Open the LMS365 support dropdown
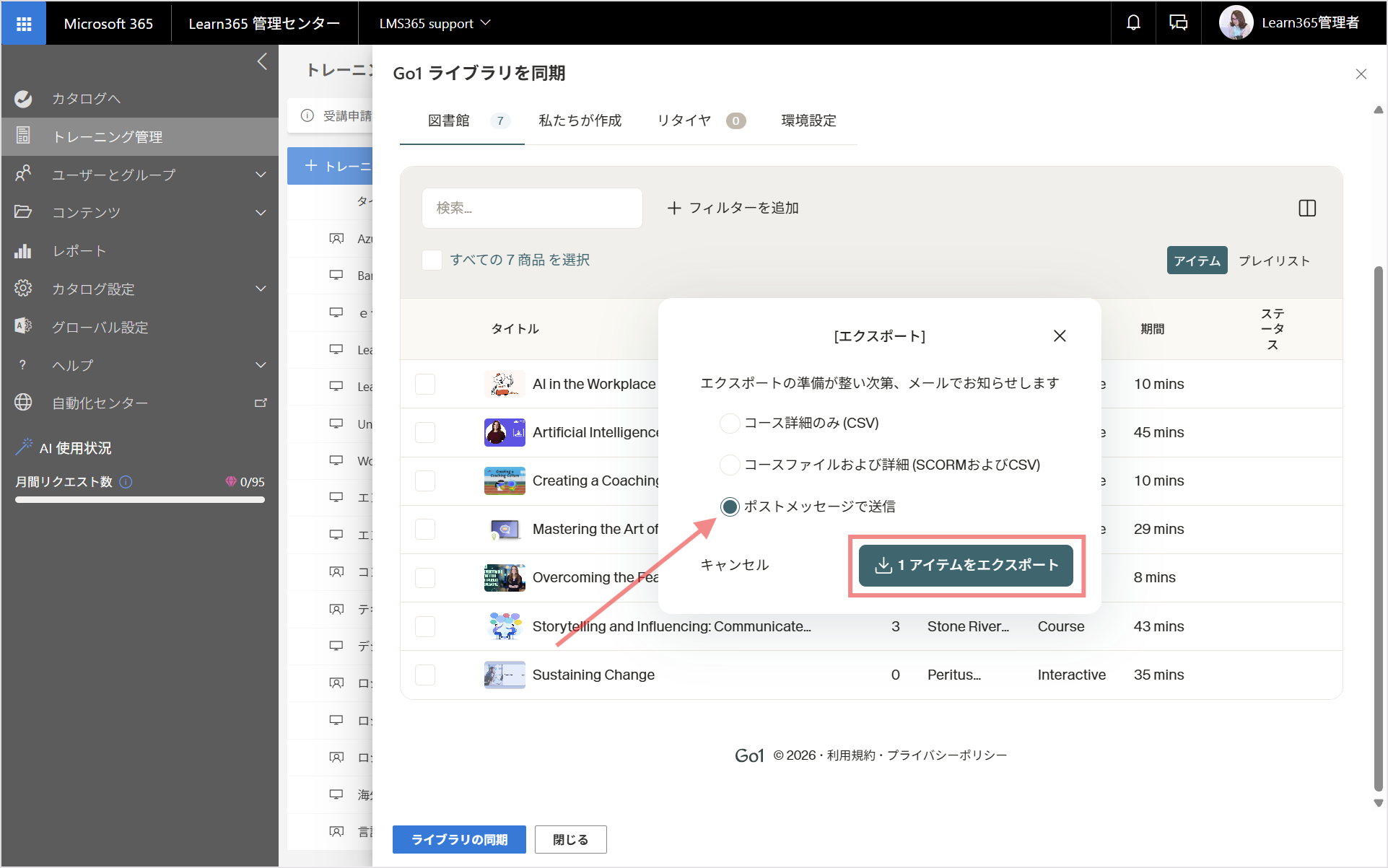1388x868 pixels. [435, 23]
